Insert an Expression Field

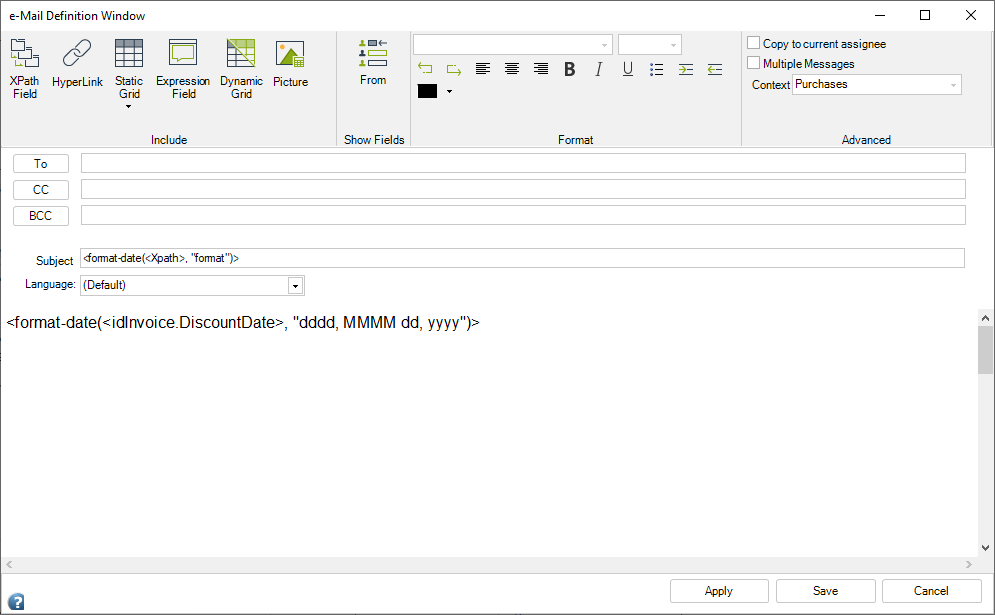183,69
